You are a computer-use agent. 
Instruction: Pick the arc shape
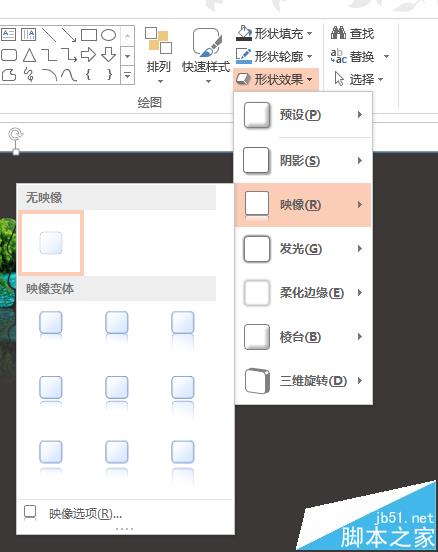coord(49,75)
